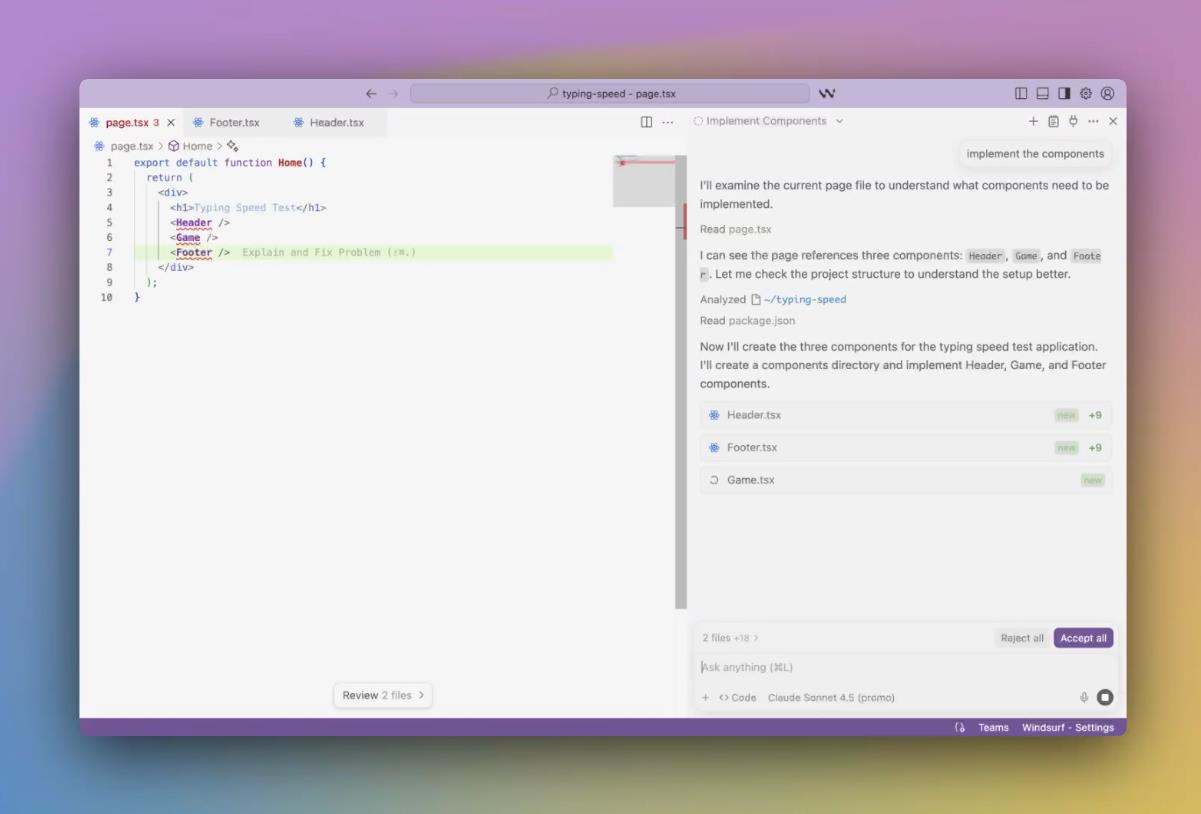Screen dimensions: 1201x814
Task: Click the editor minimap
Action: (644, 181)
